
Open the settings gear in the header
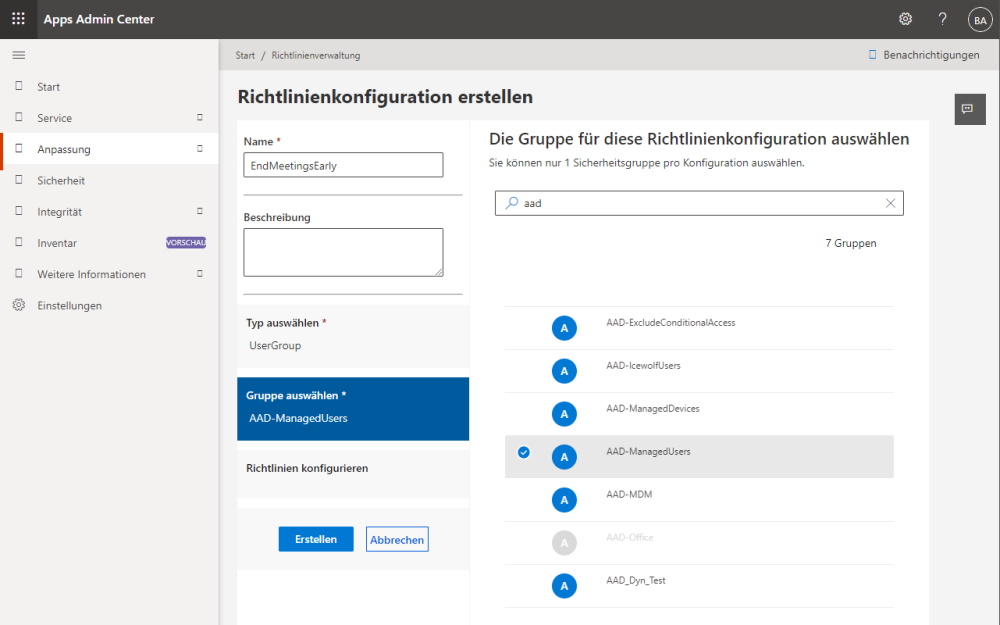click(x=905, y=19)
